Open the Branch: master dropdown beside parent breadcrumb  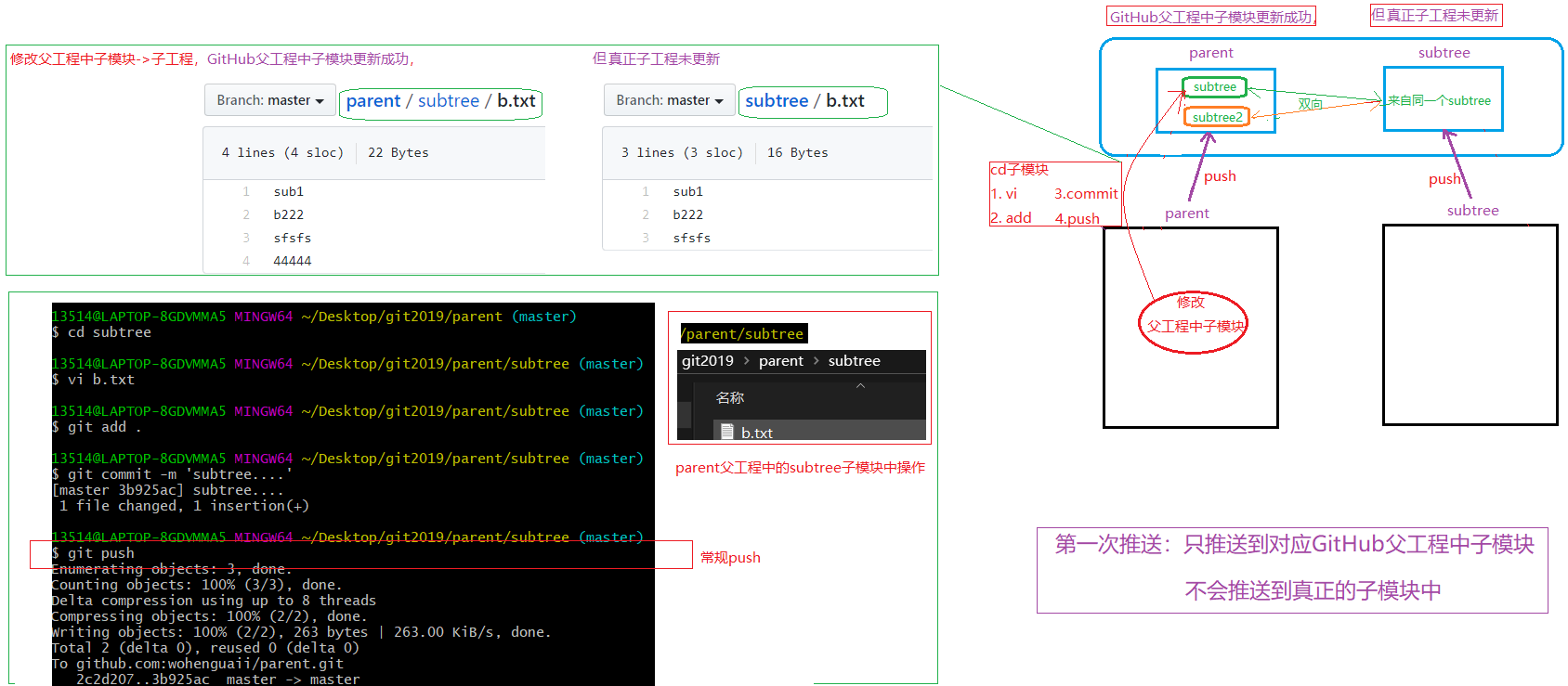click(269, 100)
